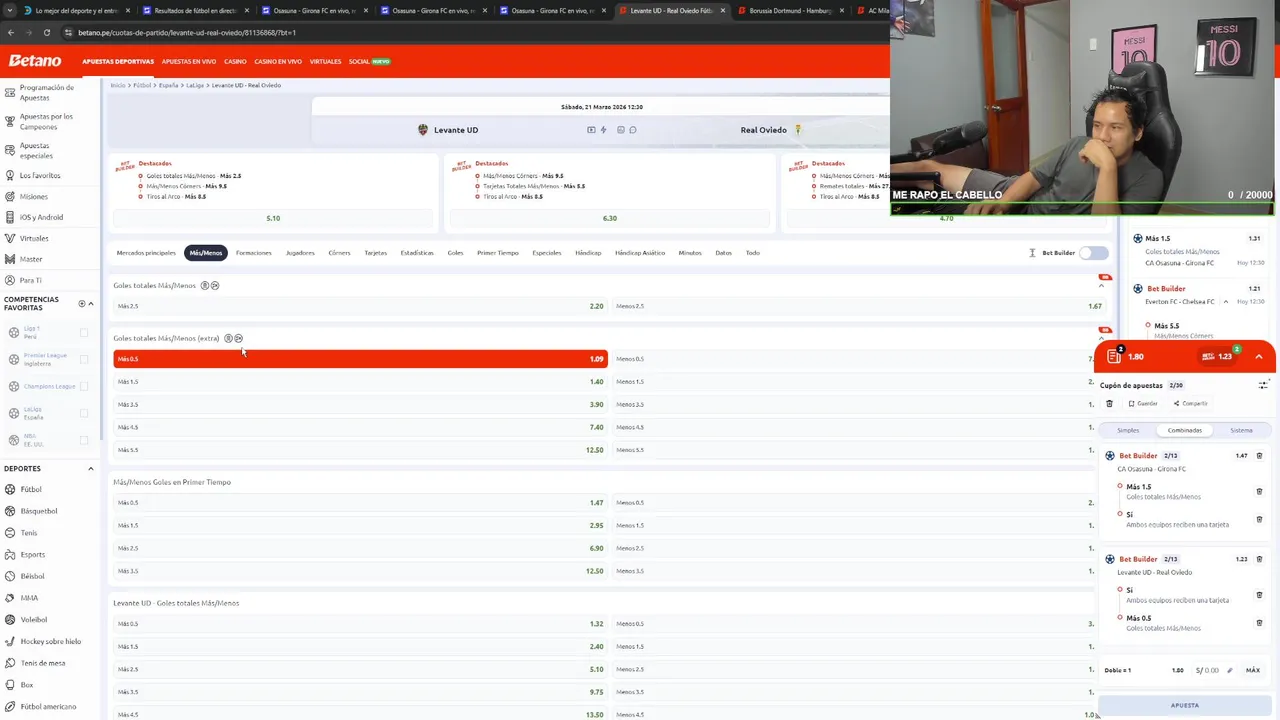This screenshot has width=1280, height=720.
Task: Open Competencias Favoritas settings gear
Action: click(82, 303)
